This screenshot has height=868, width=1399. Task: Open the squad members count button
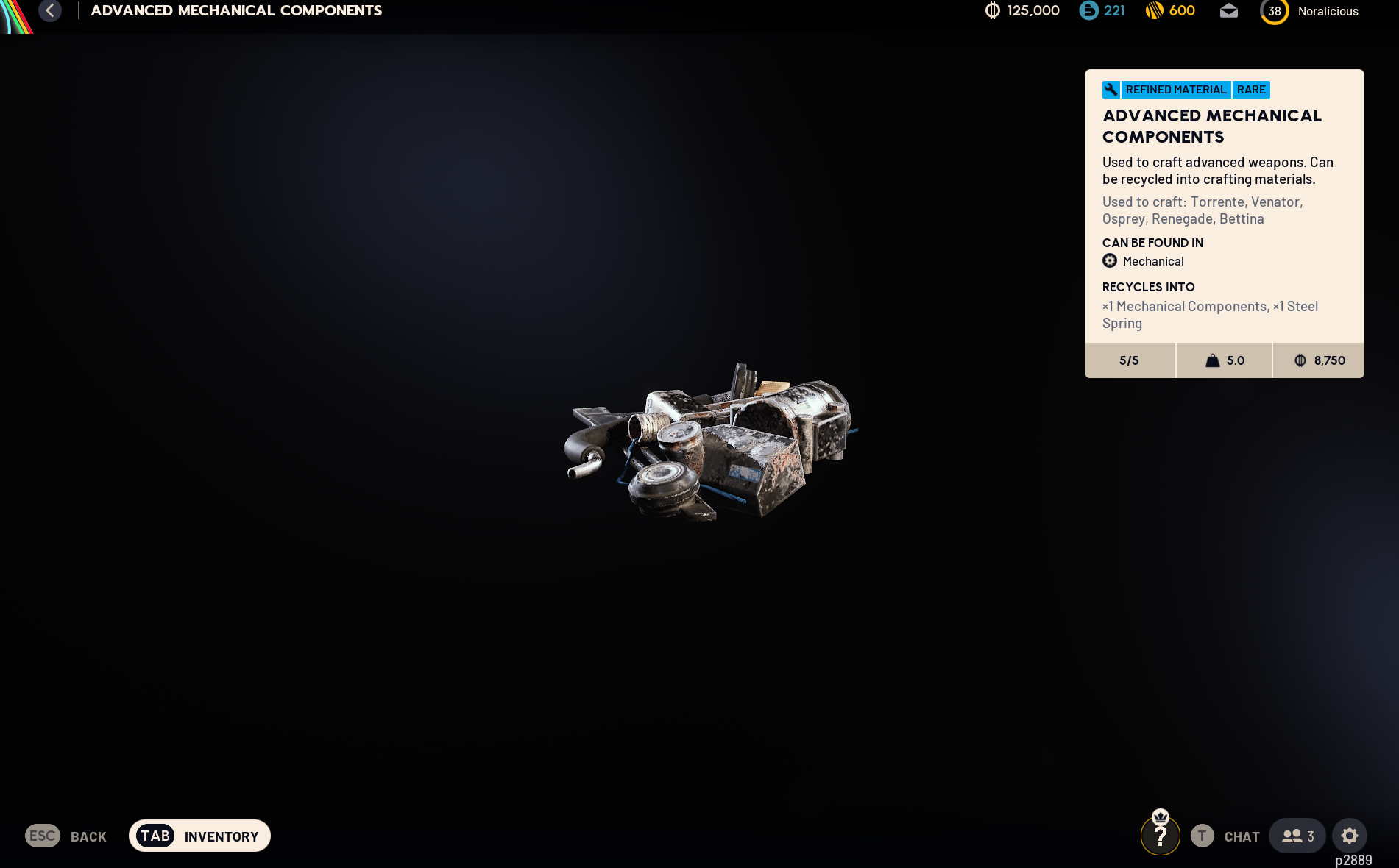(x=1297, y=836)
